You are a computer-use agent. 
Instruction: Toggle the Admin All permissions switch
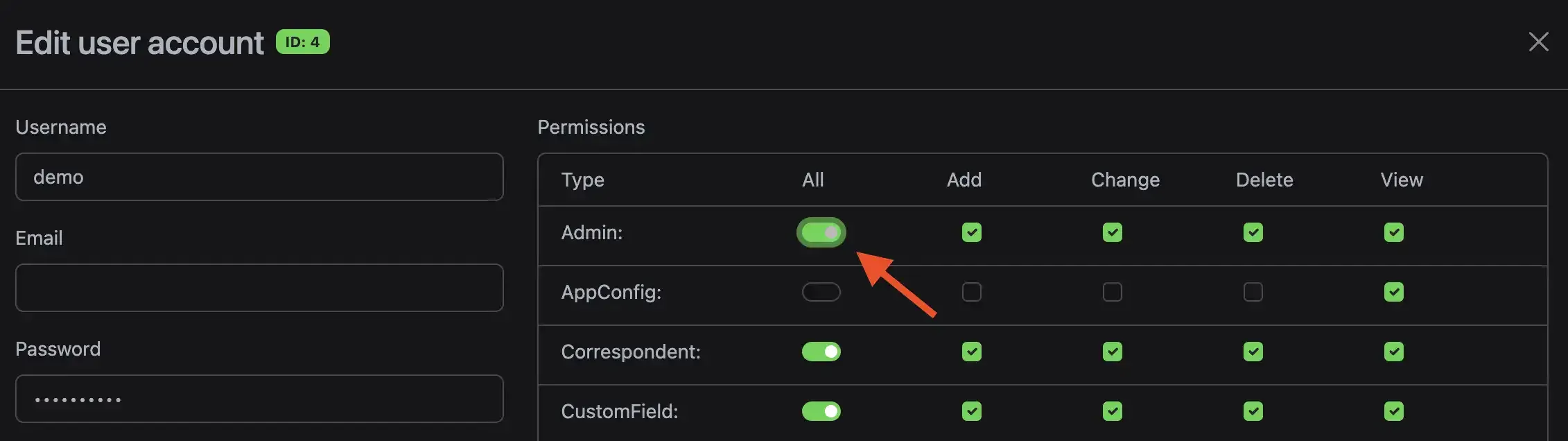click(x=821, y=232)
